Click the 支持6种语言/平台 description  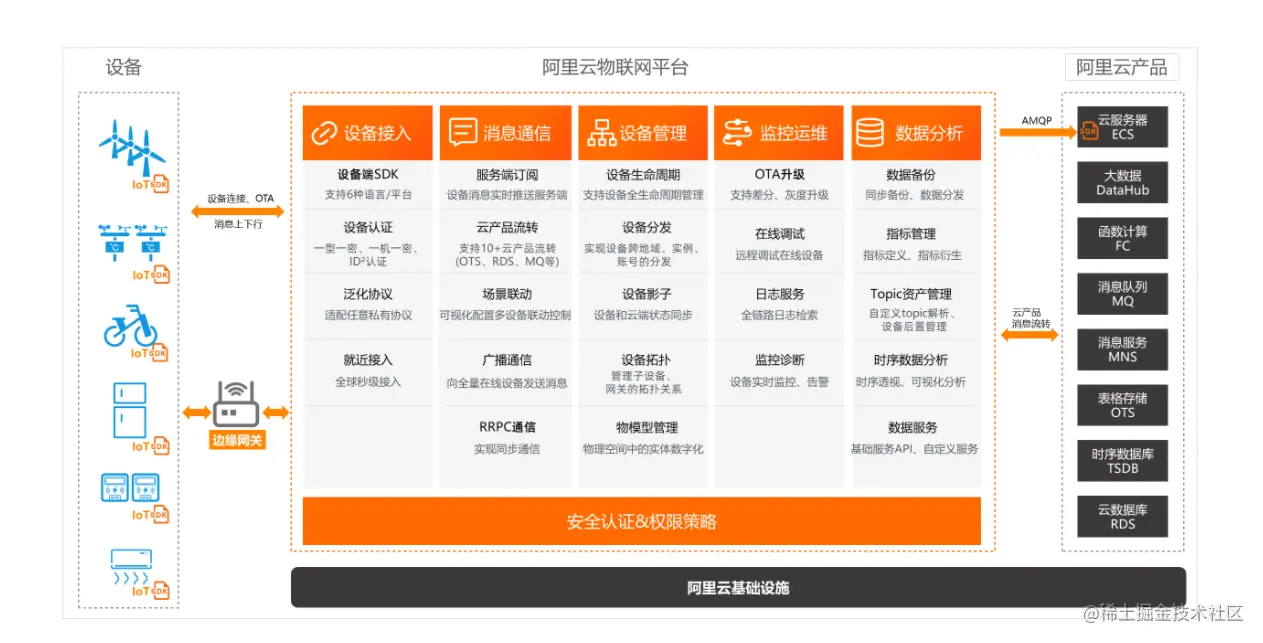[368, 195]
